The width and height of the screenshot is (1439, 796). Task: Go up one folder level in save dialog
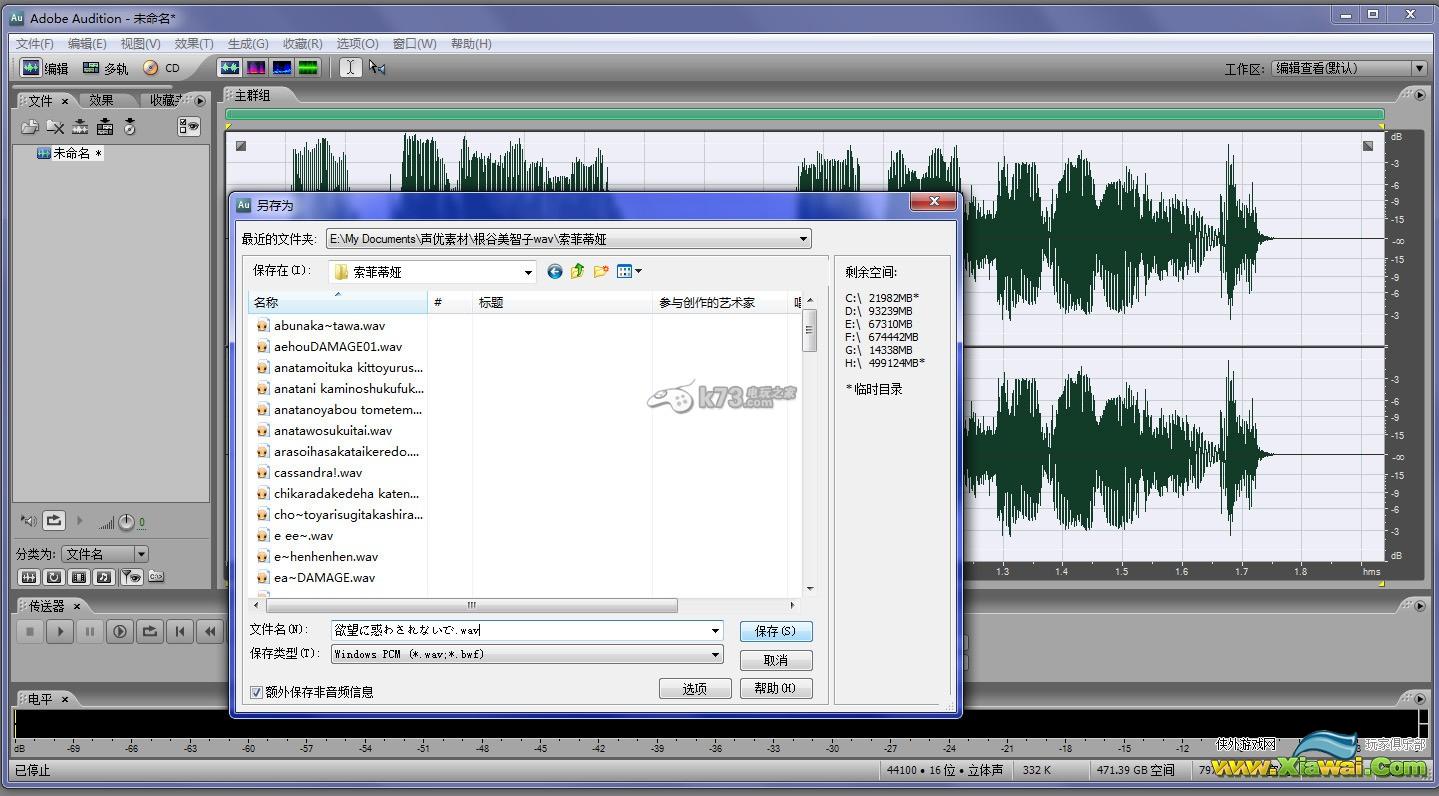point(578,272)
